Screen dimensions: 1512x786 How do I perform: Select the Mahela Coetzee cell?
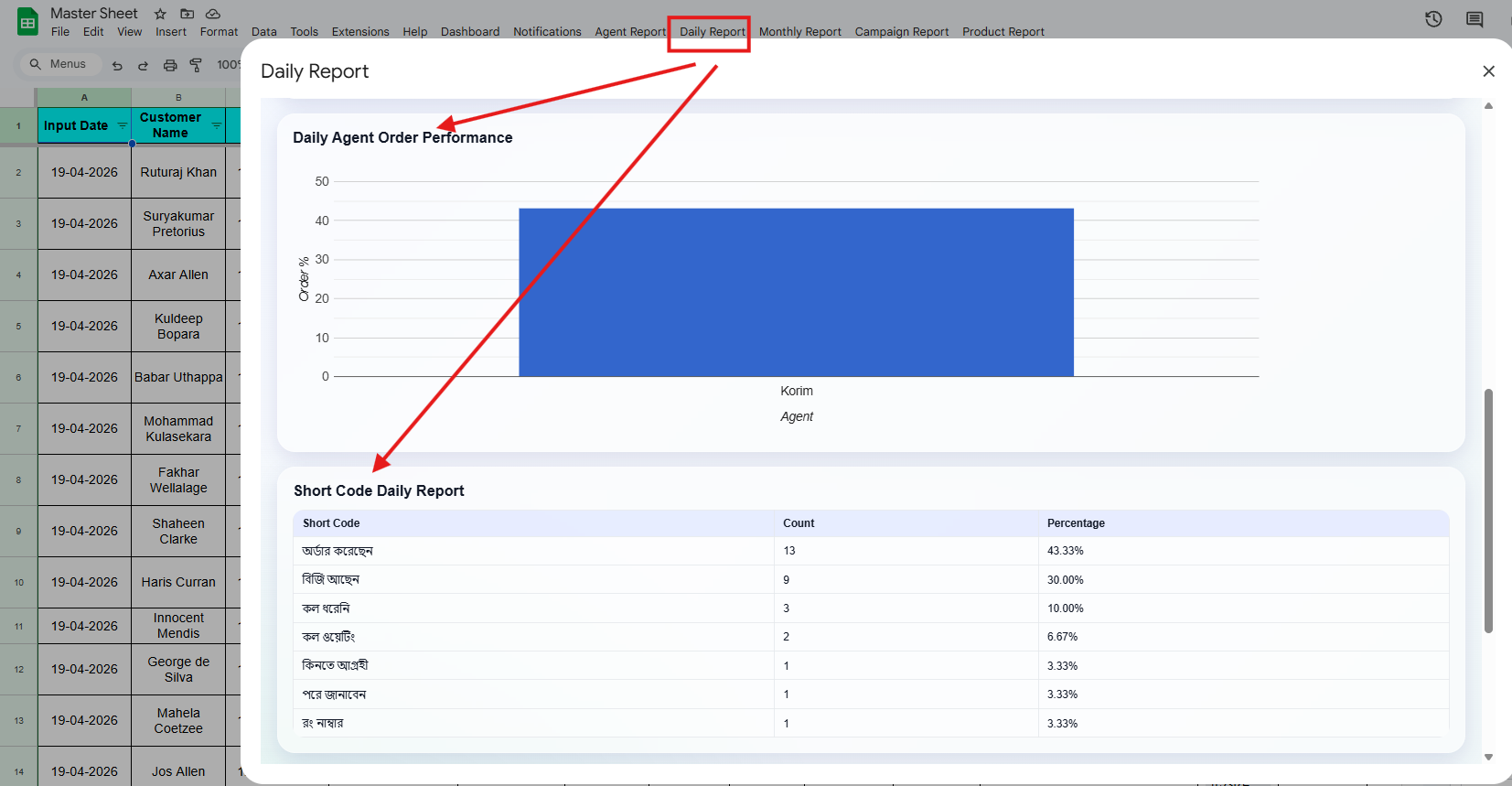[x=178, y=720]
